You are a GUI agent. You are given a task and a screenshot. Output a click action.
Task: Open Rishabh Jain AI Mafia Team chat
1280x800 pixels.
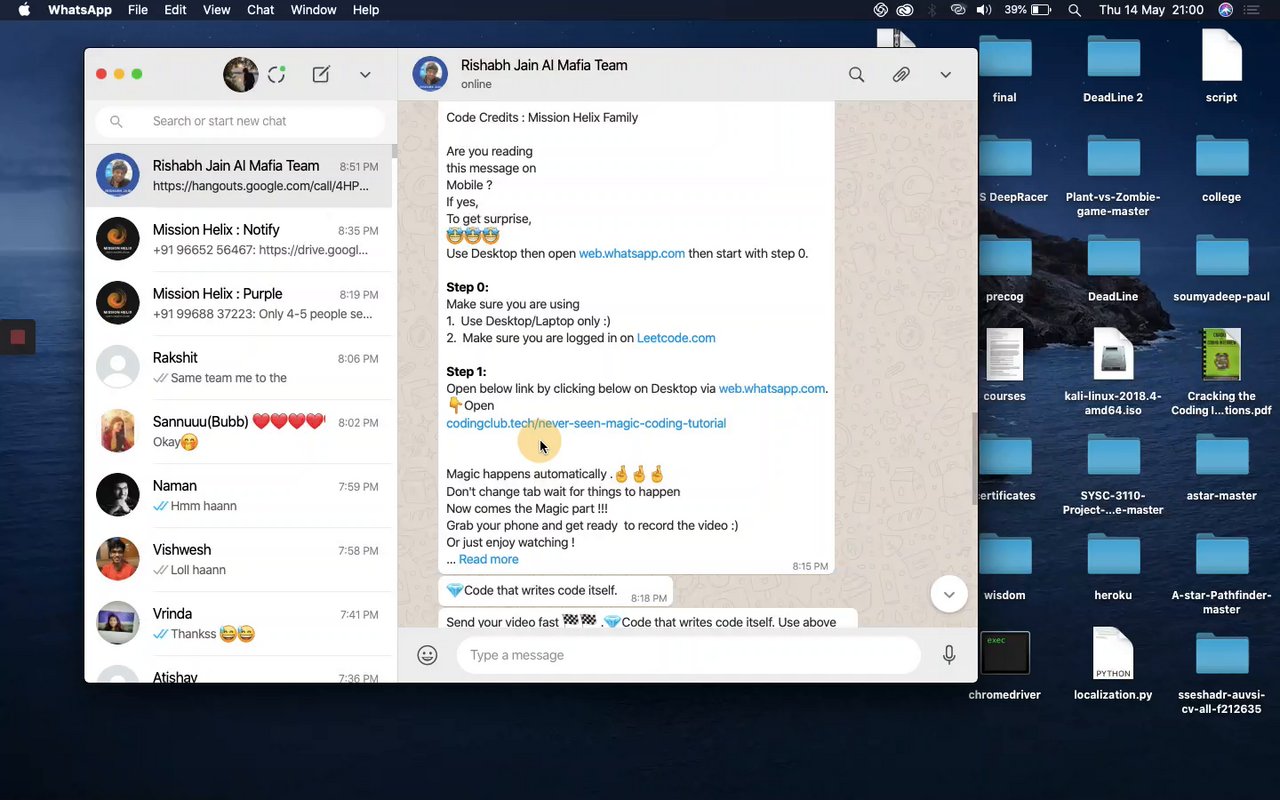click(240, 175)
